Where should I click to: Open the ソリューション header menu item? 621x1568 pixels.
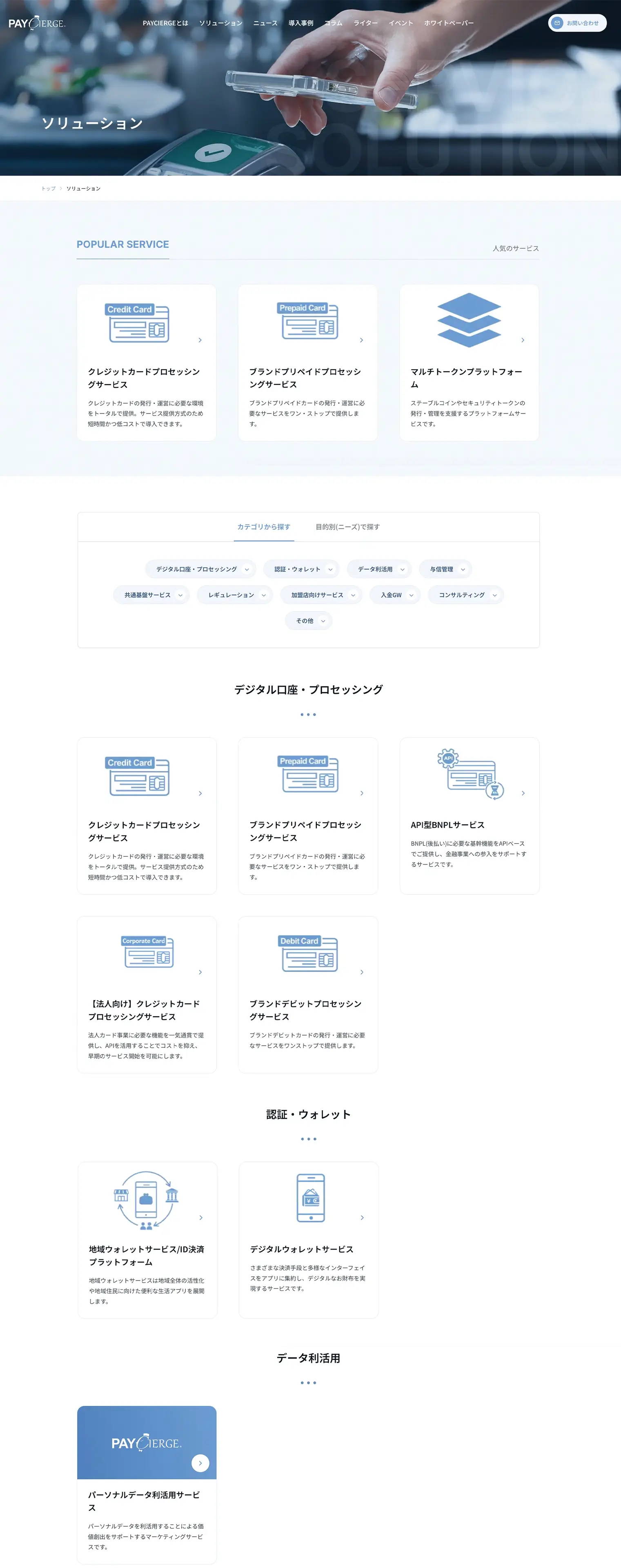click(x=221, y=23)
